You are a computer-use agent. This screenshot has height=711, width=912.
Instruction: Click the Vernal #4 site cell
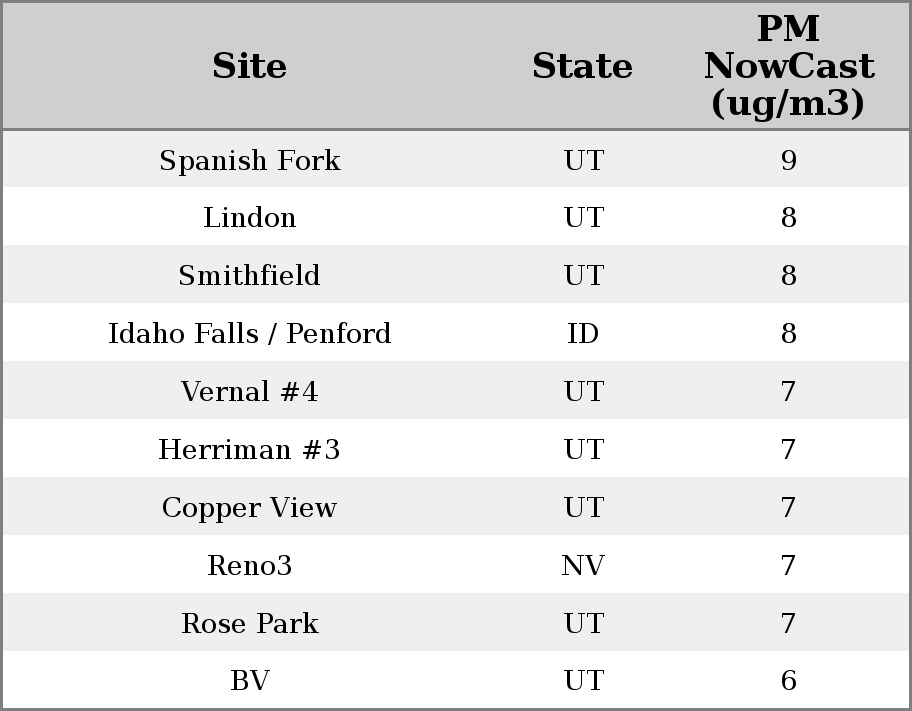pos(249,392)
